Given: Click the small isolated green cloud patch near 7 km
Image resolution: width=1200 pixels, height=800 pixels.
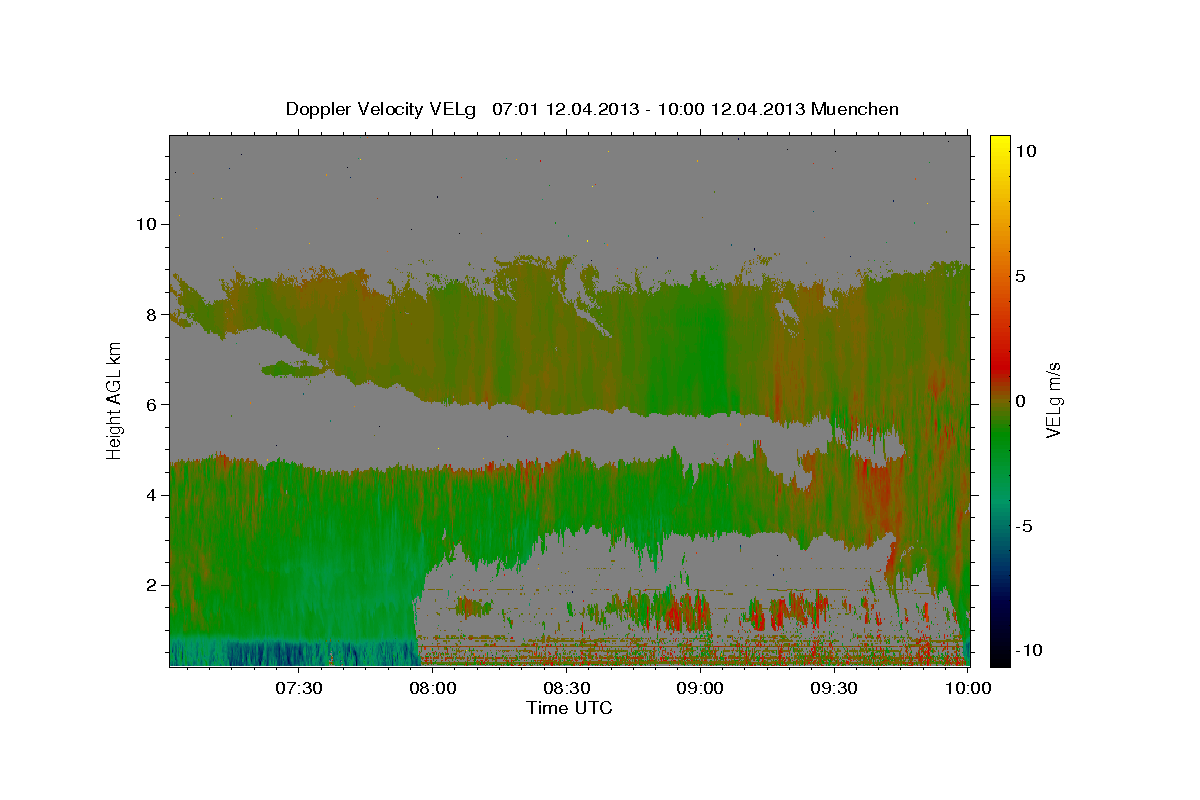Looking at the screenshot, I should (293, 369).
